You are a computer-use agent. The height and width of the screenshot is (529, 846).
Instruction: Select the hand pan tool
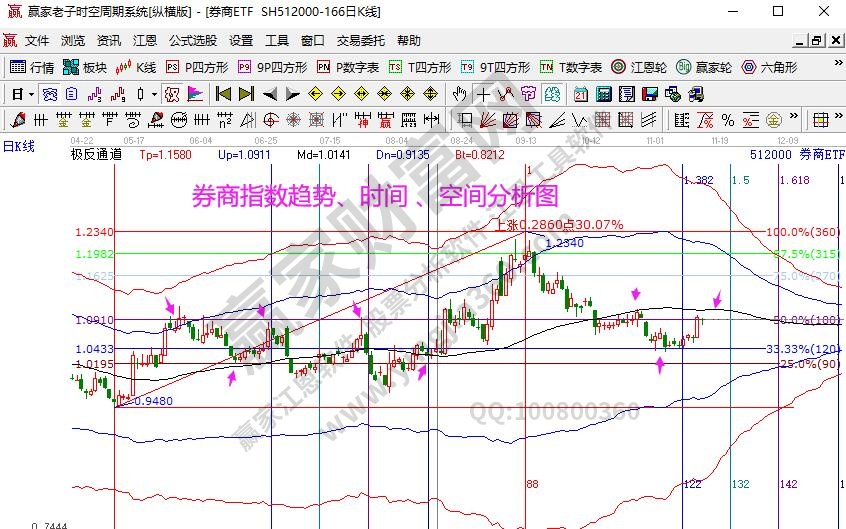click(459, 94)
